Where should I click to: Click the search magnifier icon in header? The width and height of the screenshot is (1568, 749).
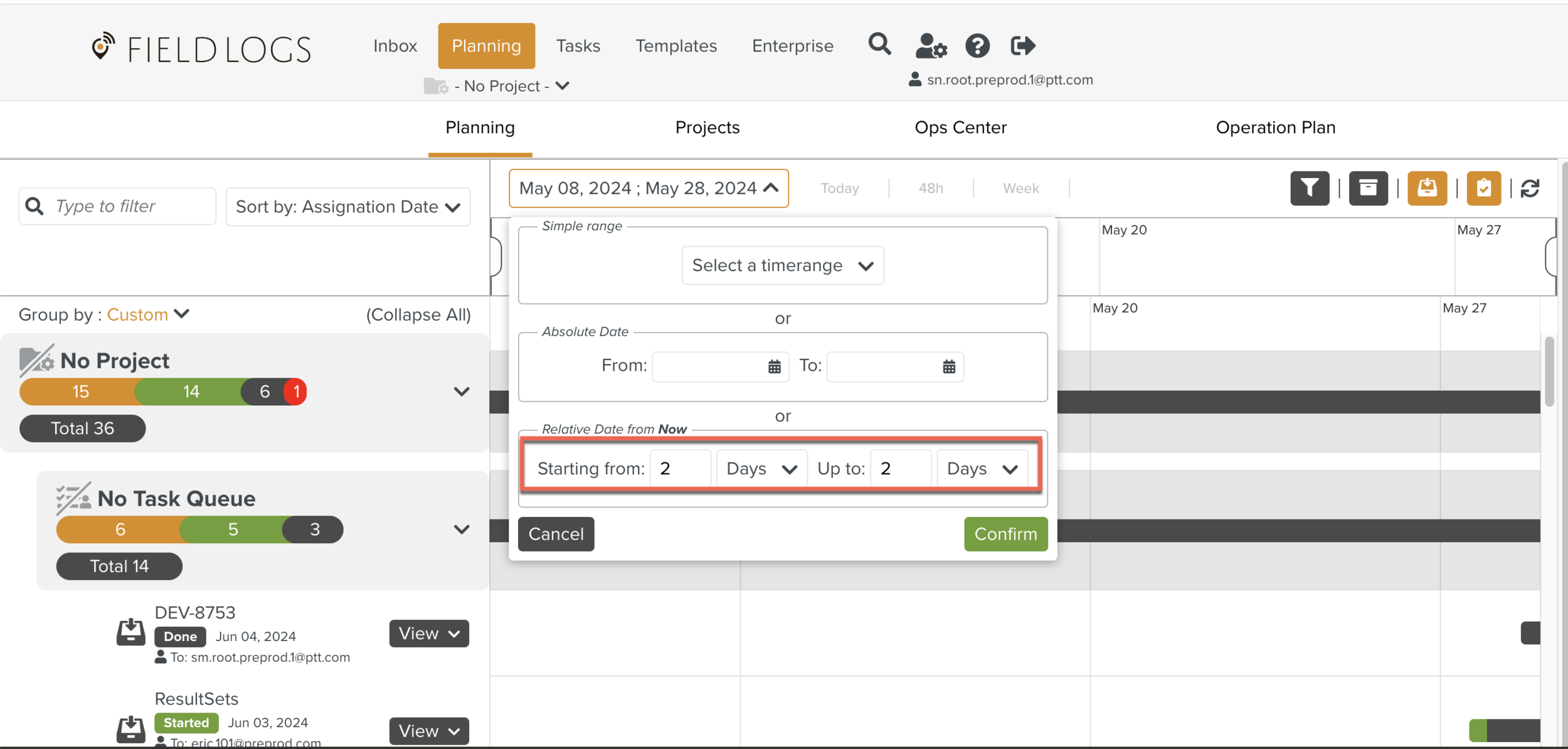(x=879, y=45)
